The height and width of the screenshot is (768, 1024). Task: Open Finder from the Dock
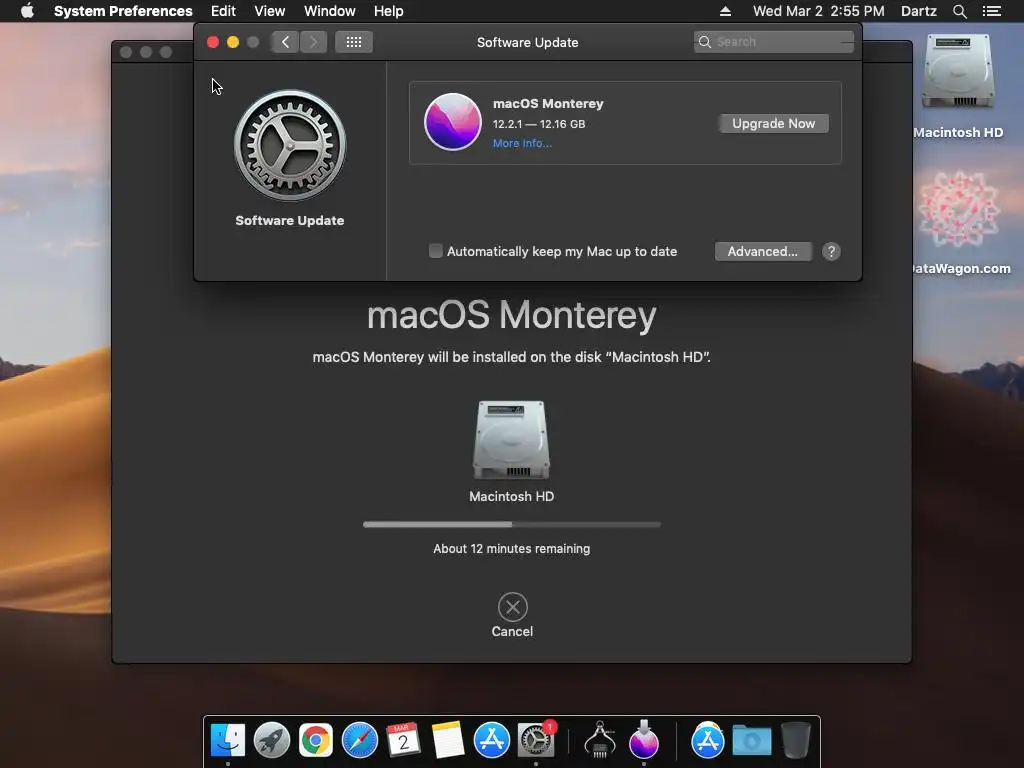point(228,740)
